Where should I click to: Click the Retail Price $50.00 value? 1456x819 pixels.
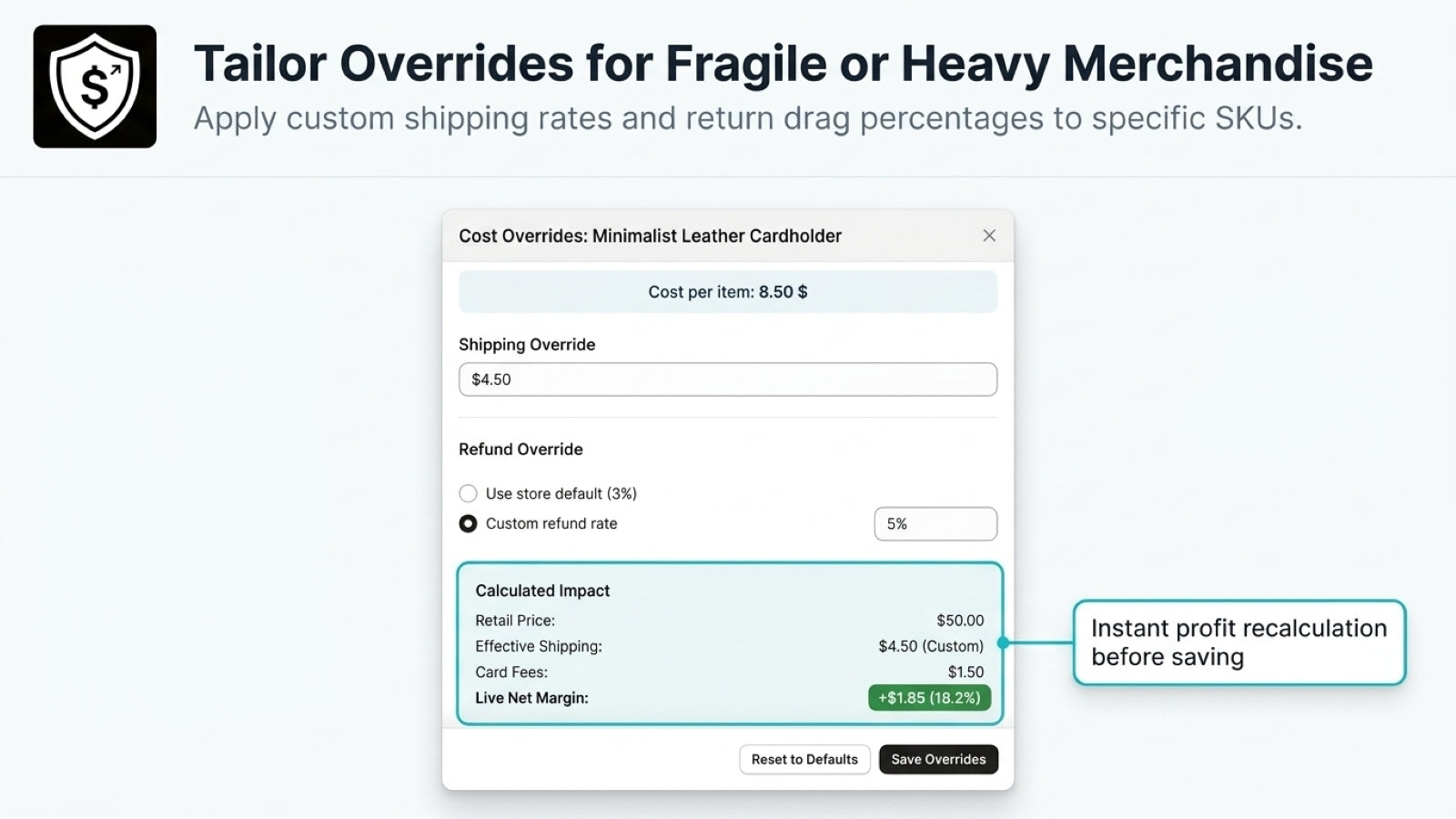tap(960, 621)
